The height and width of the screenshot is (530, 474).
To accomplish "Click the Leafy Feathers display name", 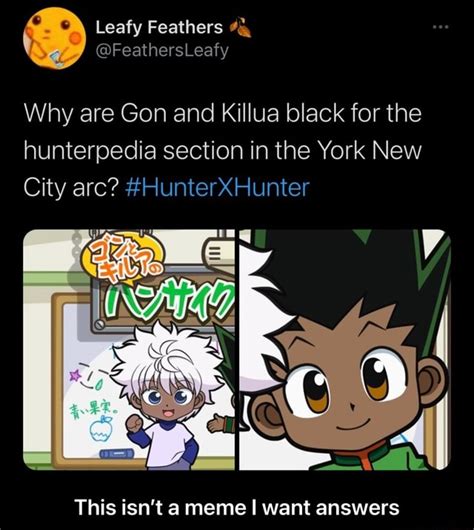I will pos(159,27).
